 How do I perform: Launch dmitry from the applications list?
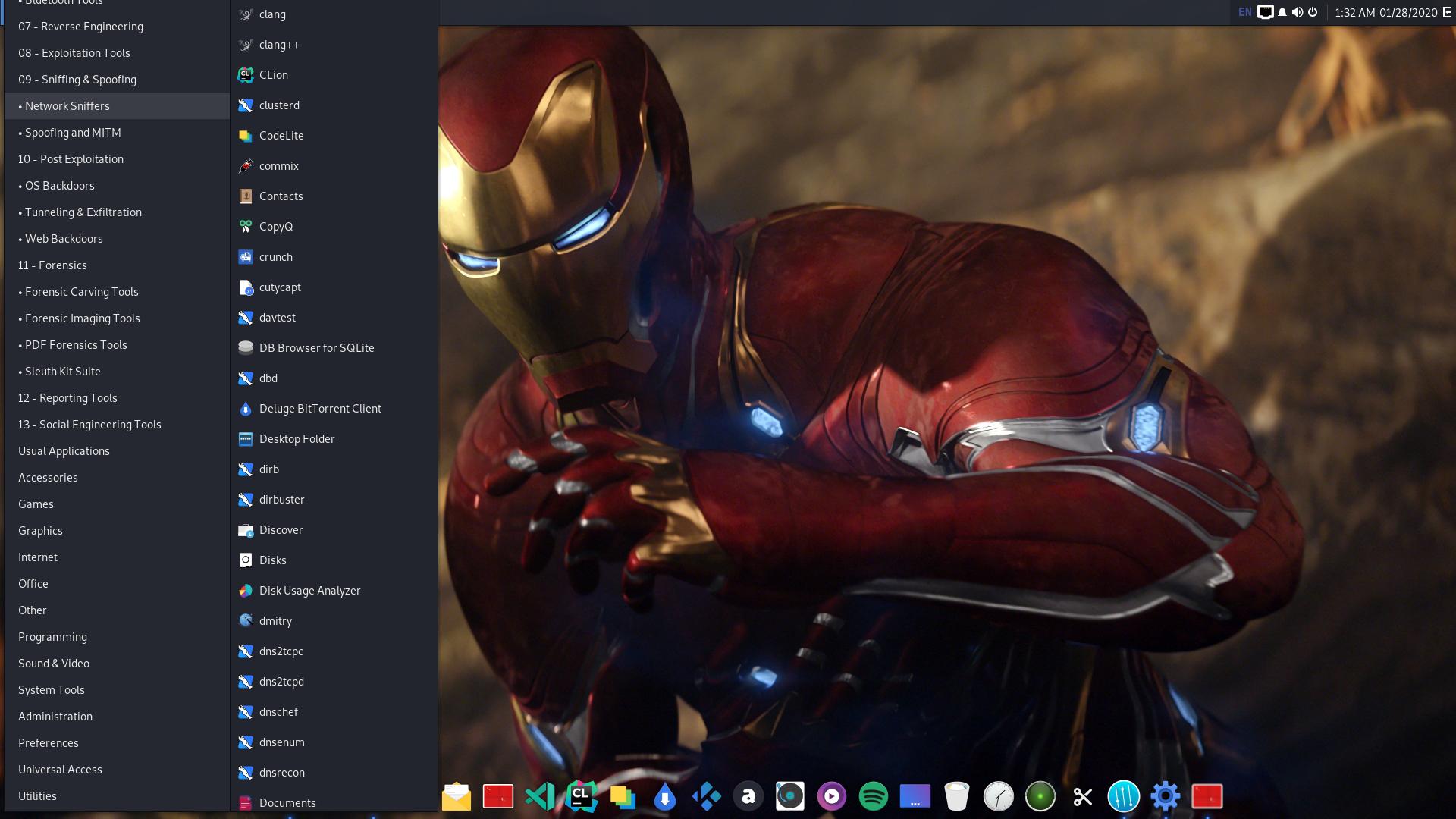[x=334, y=621]
